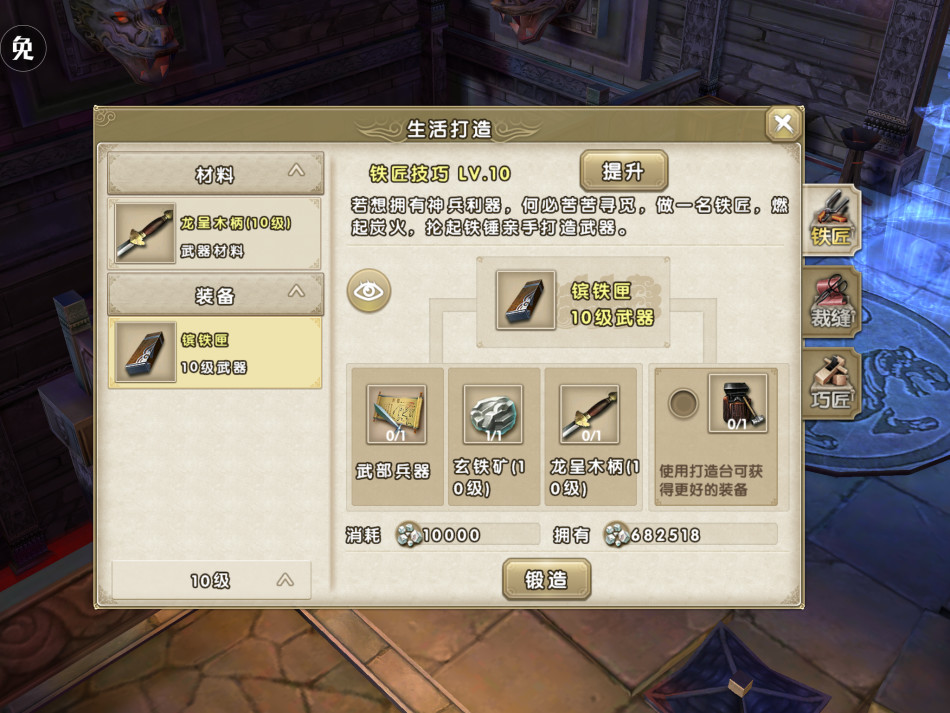950x713 pixels.
Task: Switch to the 裁缝 tailor tab
Action: (x=831, y=302)
